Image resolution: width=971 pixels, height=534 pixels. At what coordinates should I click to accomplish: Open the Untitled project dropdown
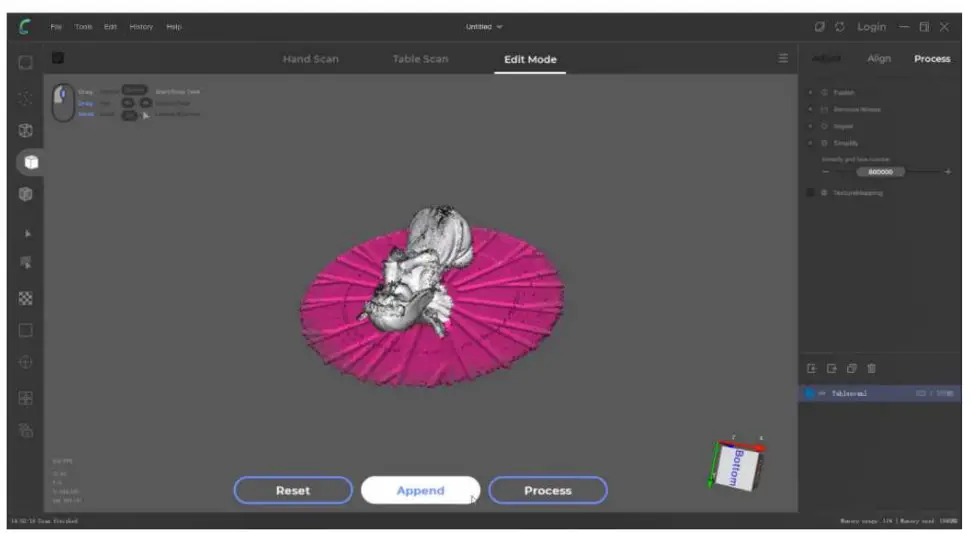click(484, 27)
